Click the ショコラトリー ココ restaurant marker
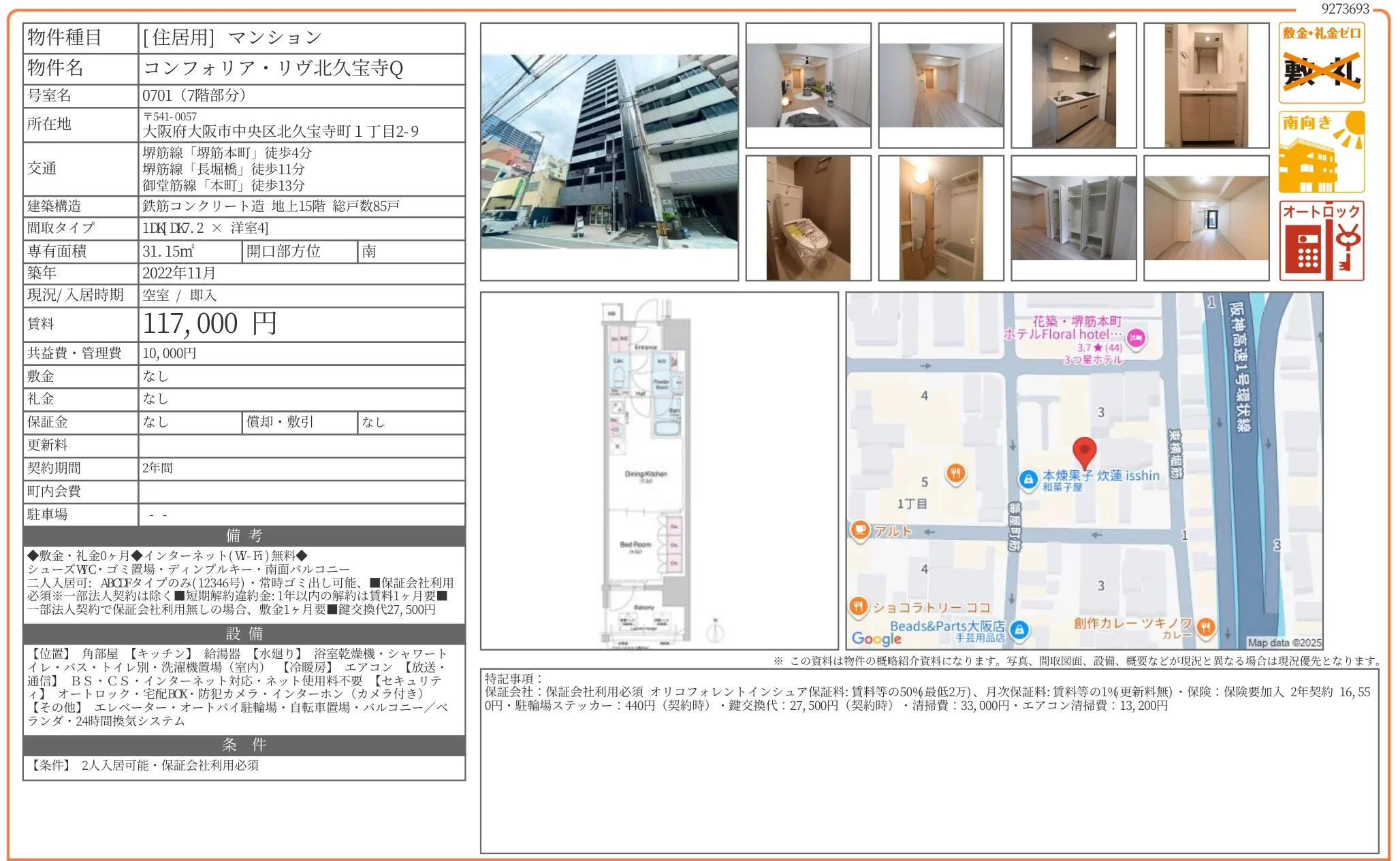Viewport: 1400px width, 861px height. tap(859, 605)
